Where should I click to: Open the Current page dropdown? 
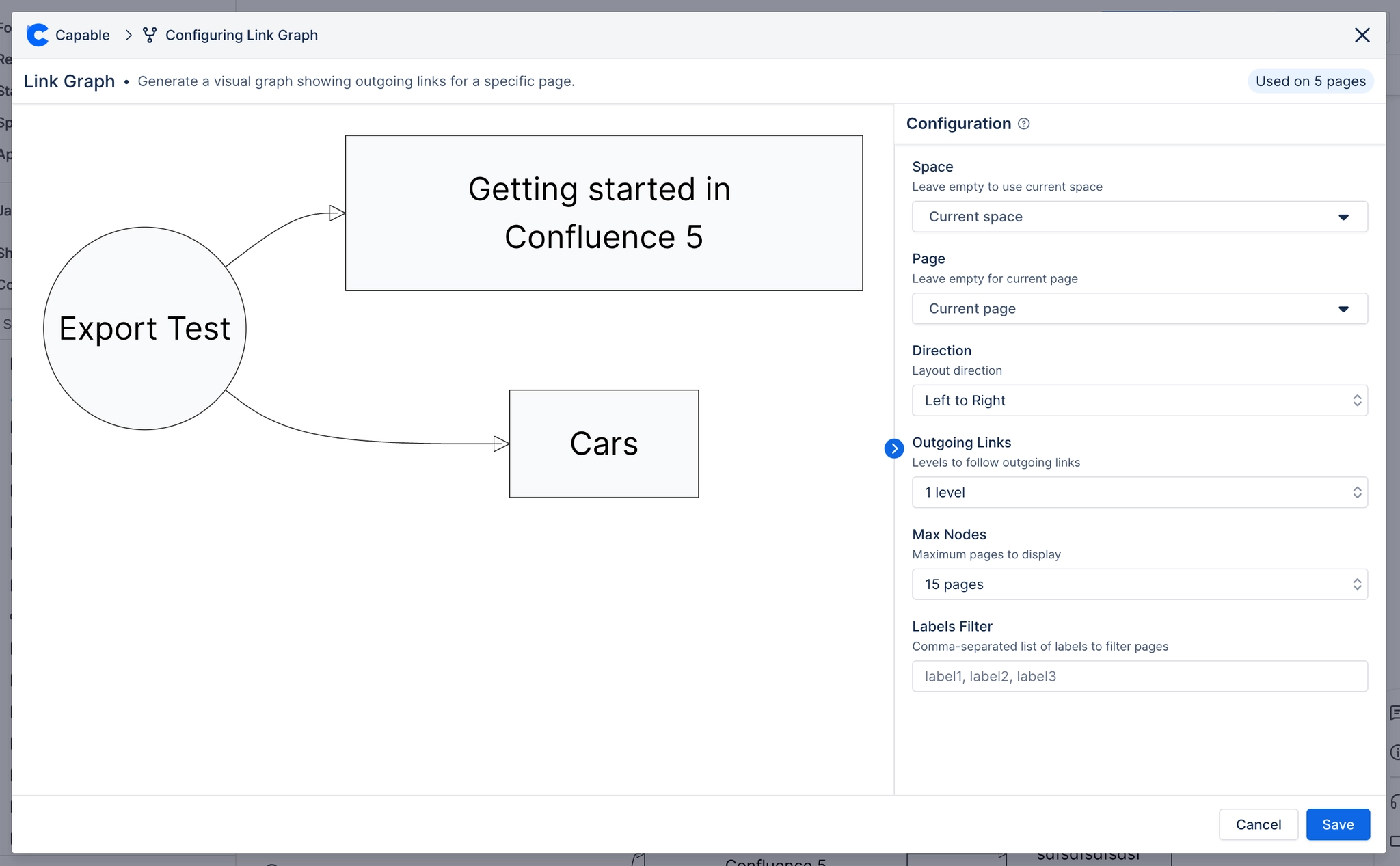[x=1138, y=308]
